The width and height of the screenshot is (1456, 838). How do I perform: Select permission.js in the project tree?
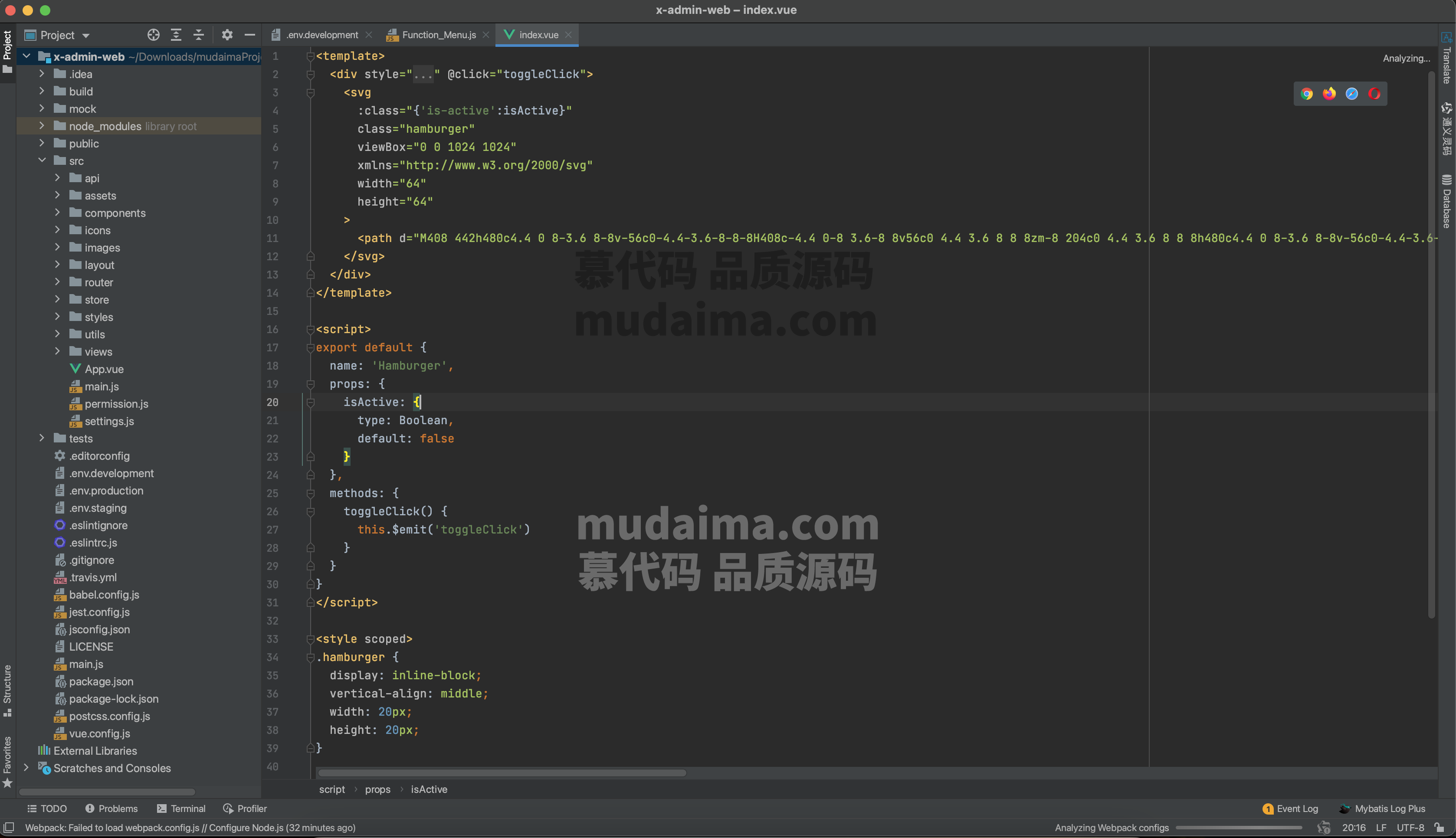(116, 403)
